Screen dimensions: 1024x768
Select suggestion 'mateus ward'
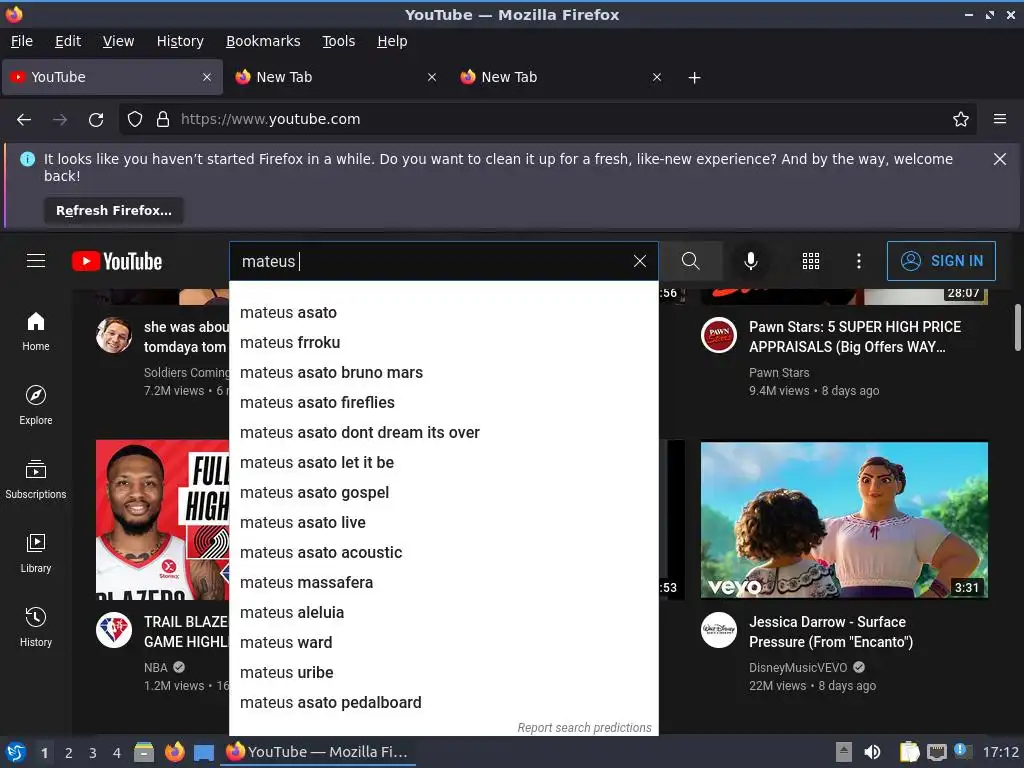[443, 643]
